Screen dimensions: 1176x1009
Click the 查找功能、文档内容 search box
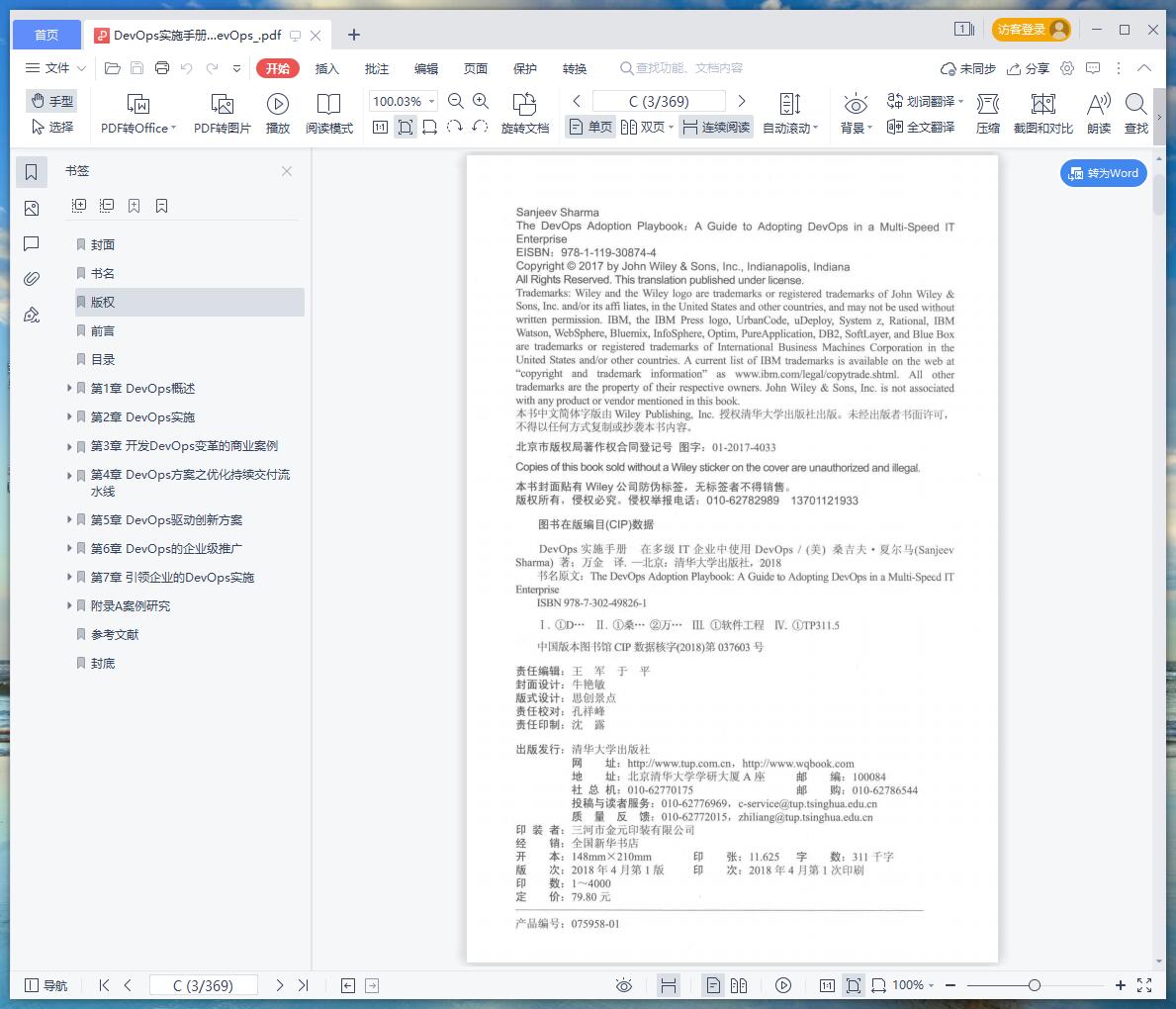click(x=681, y=68)
